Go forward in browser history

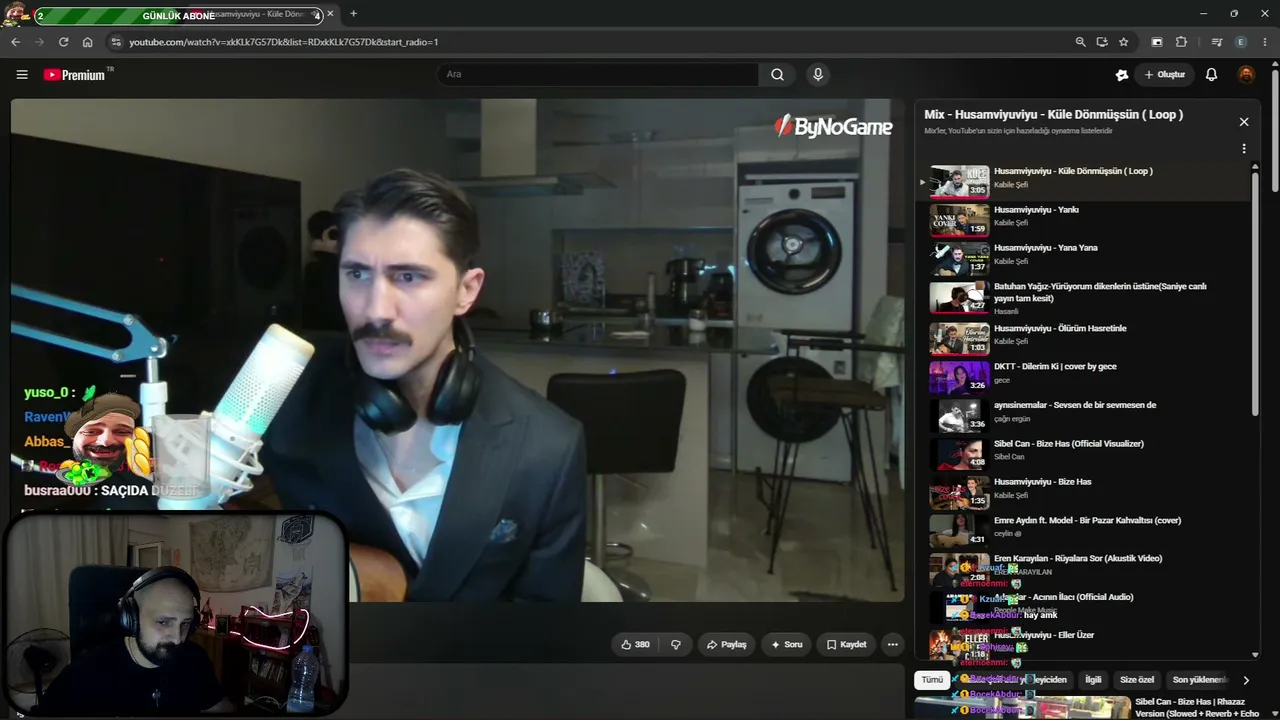(39, 42)
